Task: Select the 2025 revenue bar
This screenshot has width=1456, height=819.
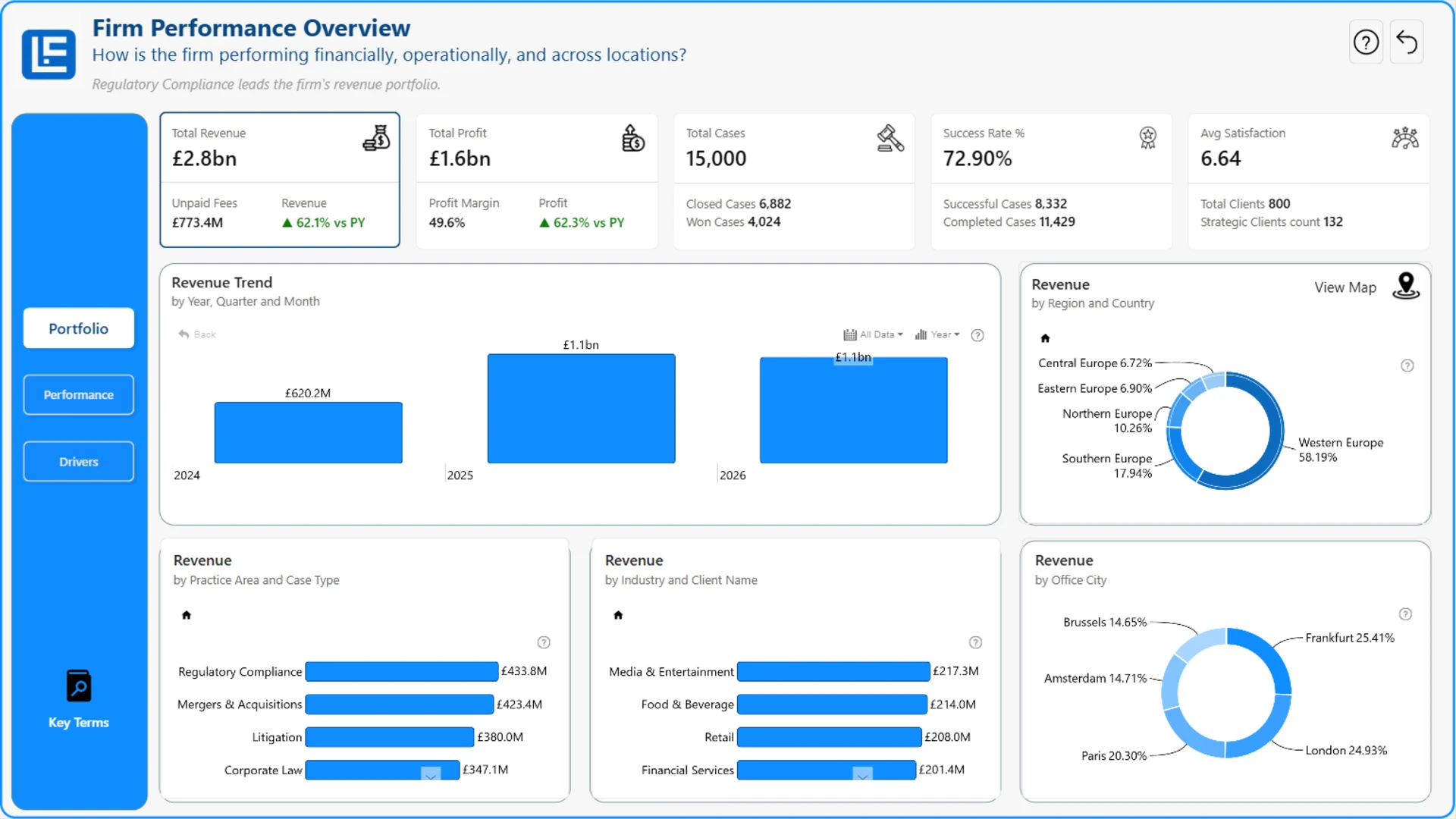Action: tap(582, 409)
